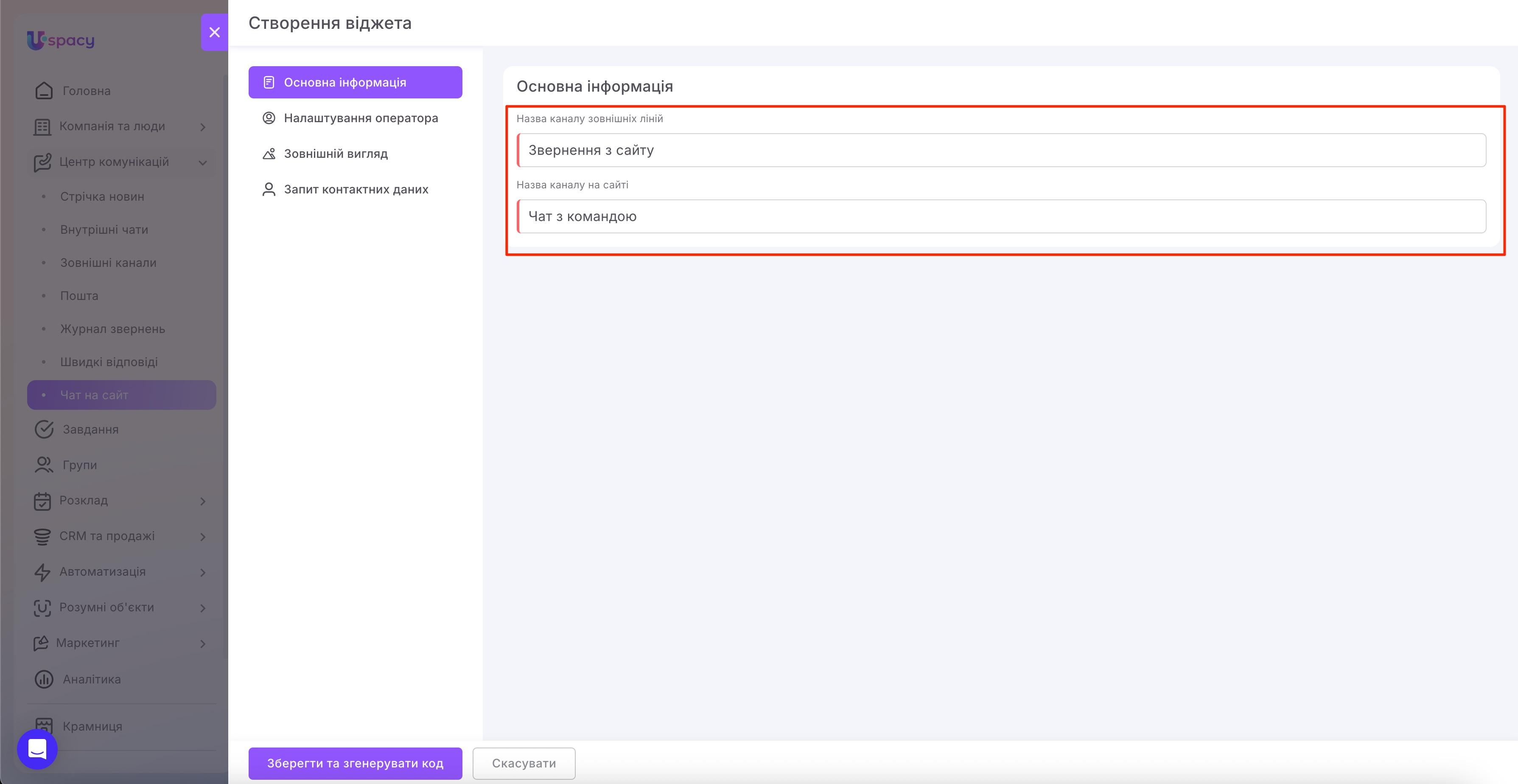
Task: Click the Розклад calendar icon
Action: [42, 501]
